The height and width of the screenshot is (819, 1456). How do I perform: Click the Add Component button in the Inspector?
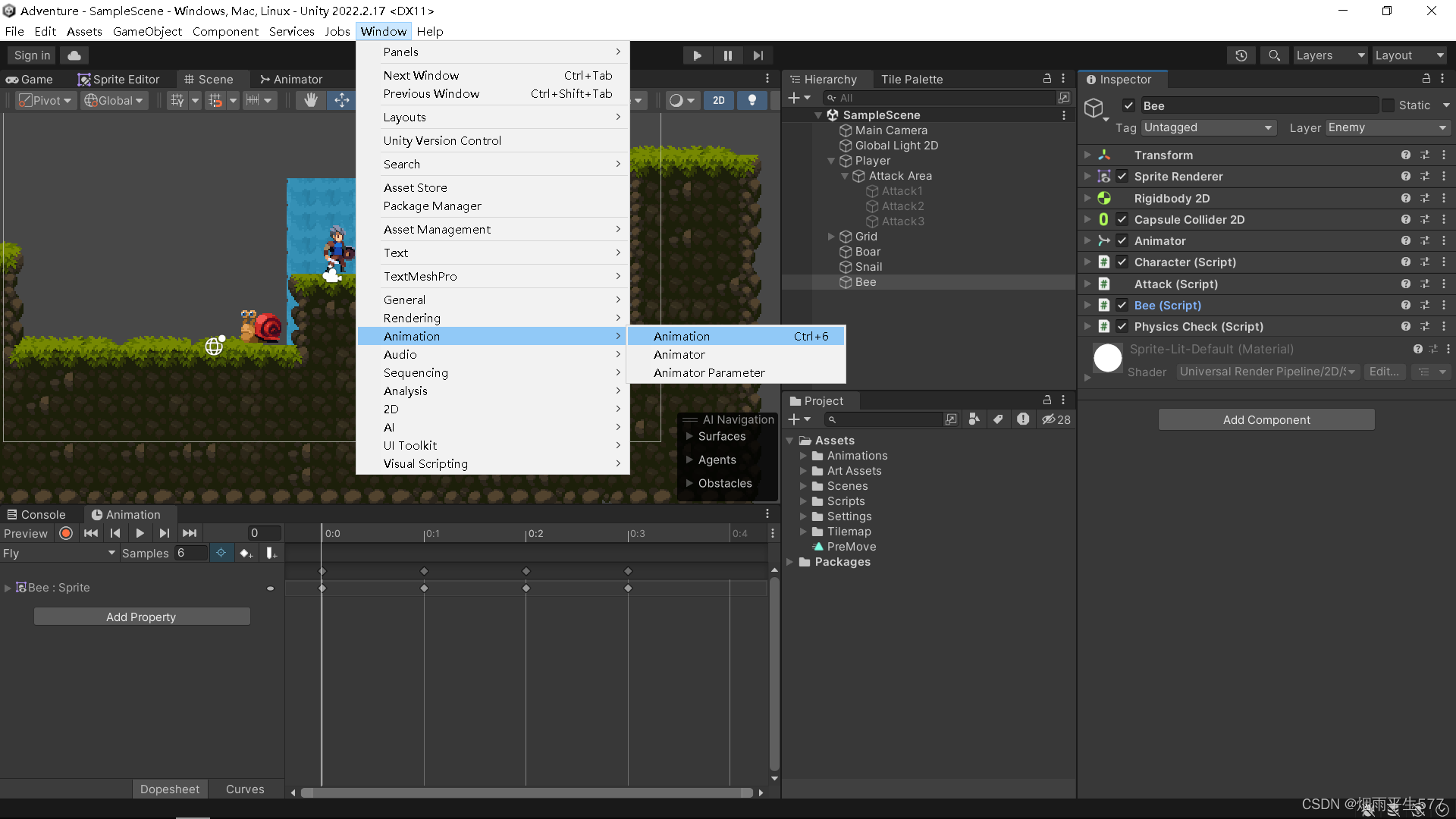pos(1266,419)
